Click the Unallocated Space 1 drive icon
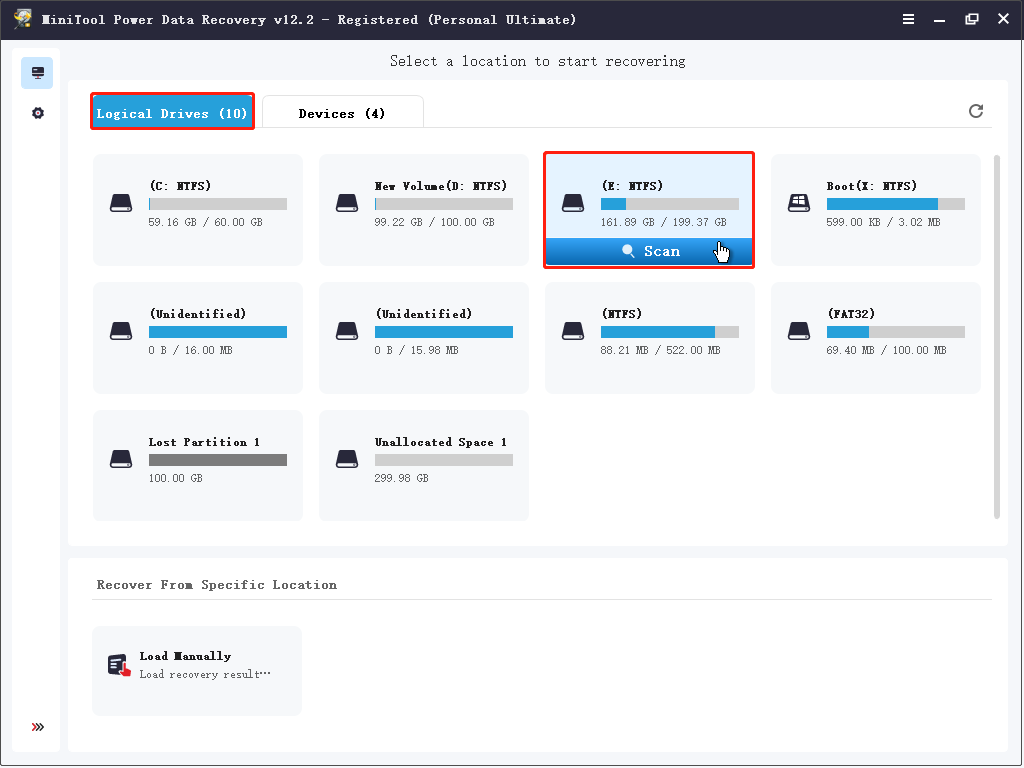The image size is (1024, 768). pyautogui.click(x=347, y=459)
